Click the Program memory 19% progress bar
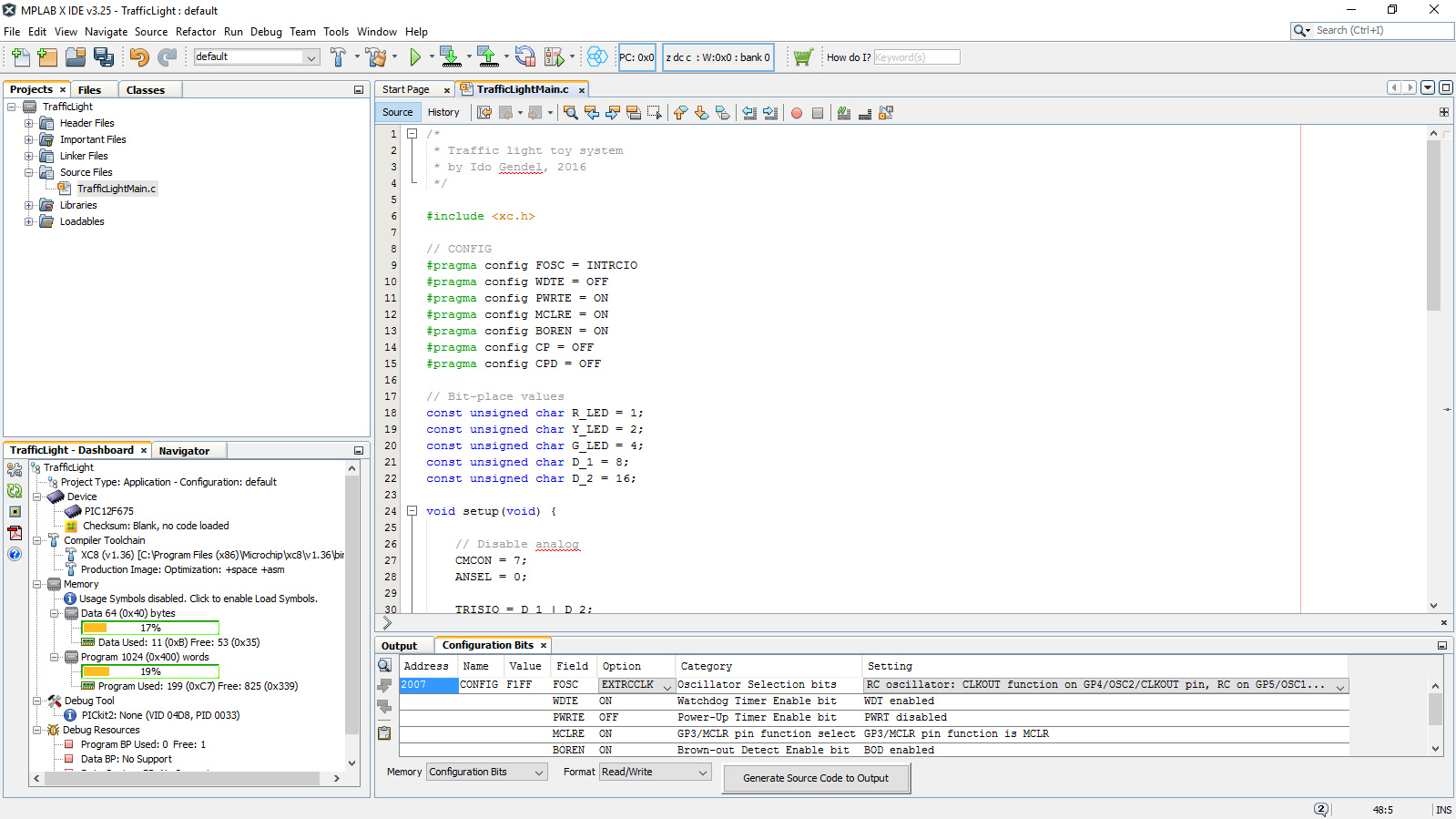This screenshot has height=819, width=1456. click(x=150, y=671)
